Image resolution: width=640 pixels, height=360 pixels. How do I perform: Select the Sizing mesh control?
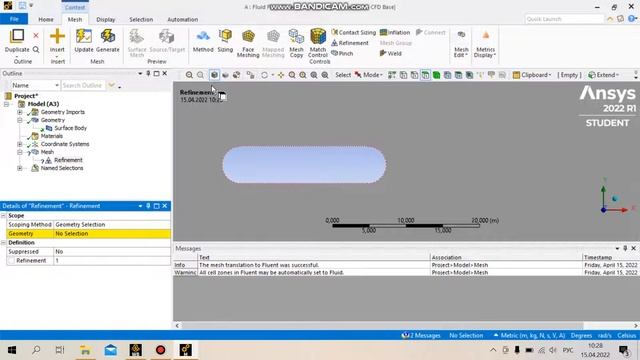tap(225, 41)
